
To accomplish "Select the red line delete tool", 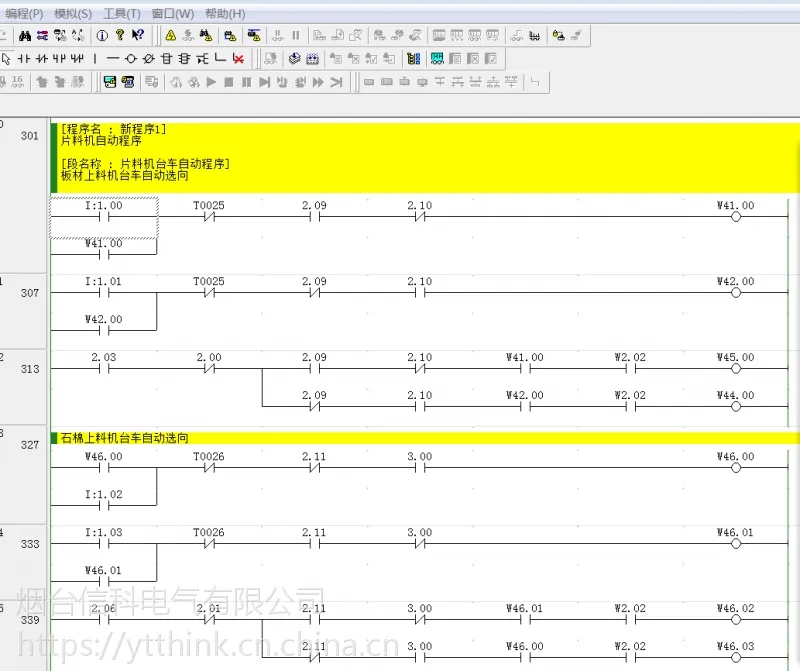I will tap(238, 59).
